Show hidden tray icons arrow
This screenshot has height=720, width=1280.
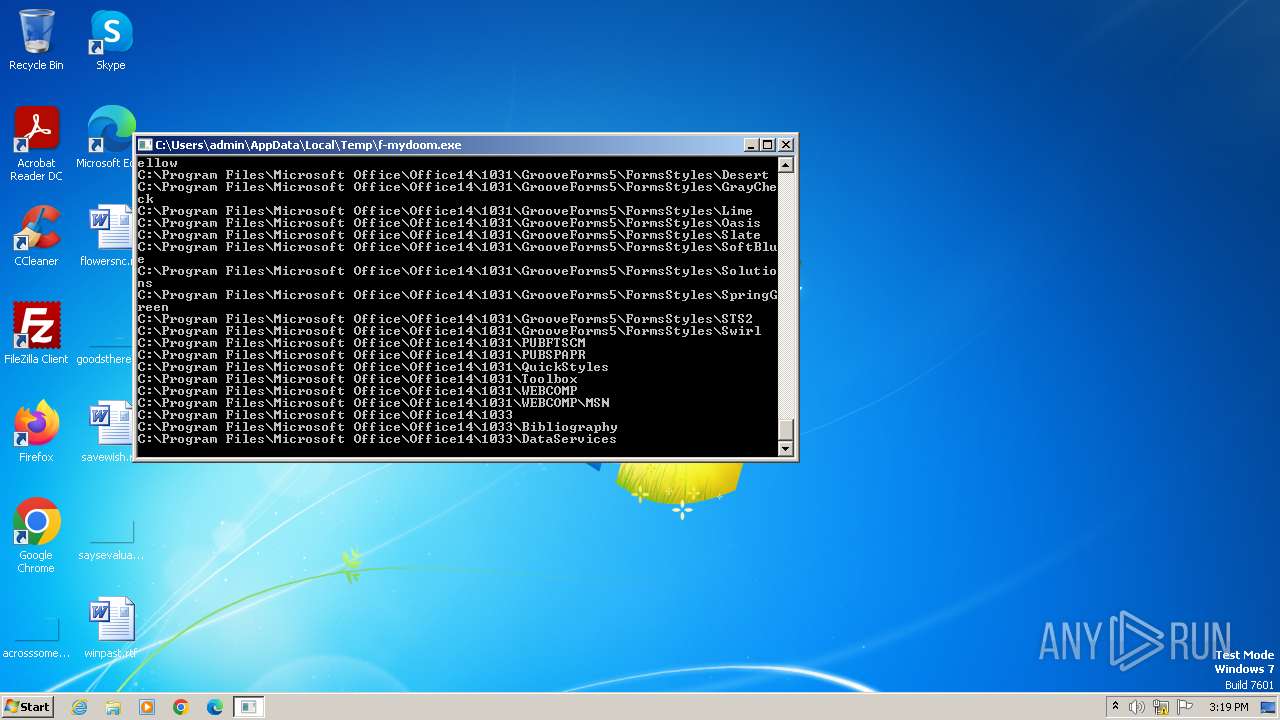[x=1115, y=707]
